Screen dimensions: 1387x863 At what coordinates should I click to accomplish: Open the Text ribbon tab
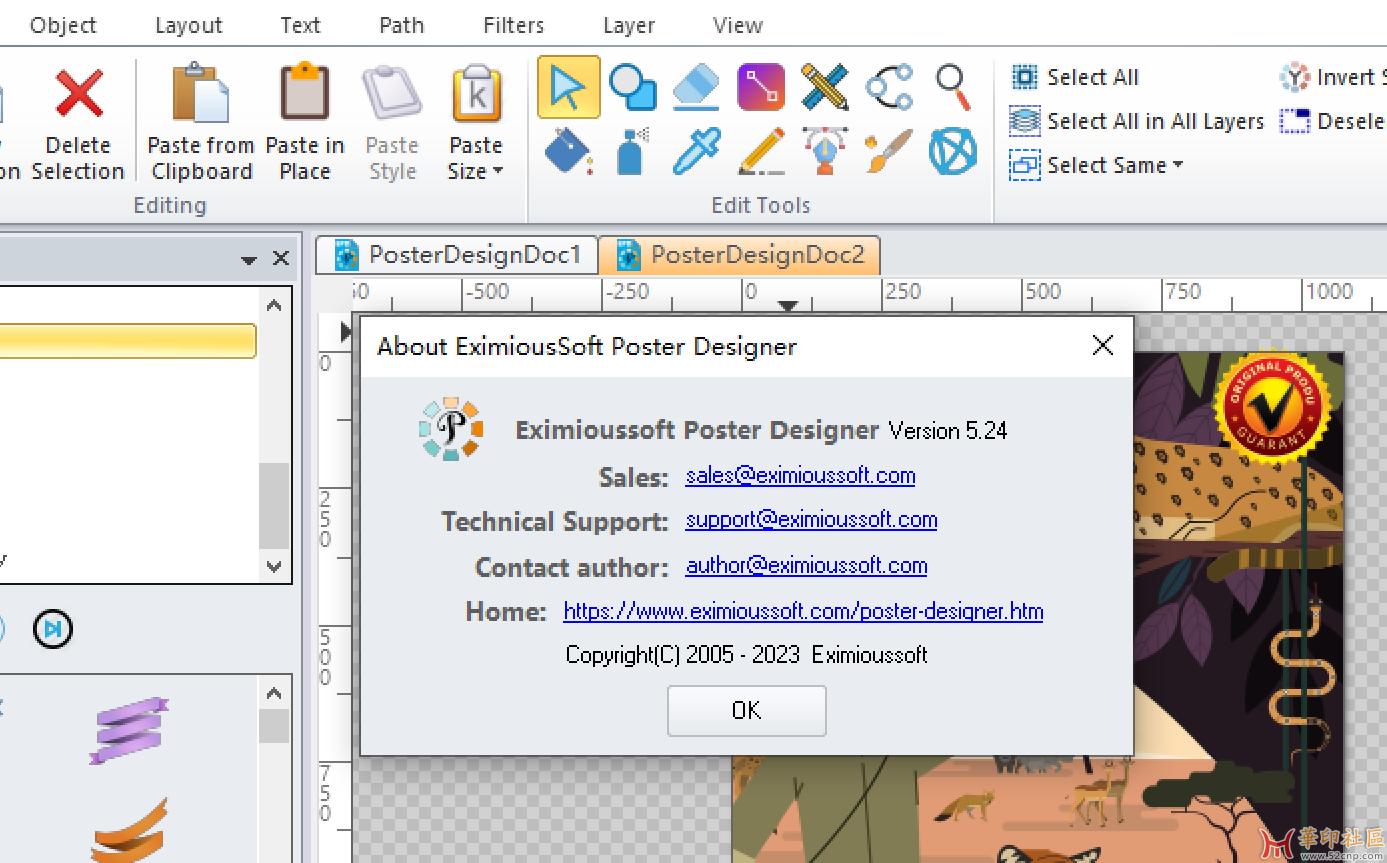[x=300, y=25]
